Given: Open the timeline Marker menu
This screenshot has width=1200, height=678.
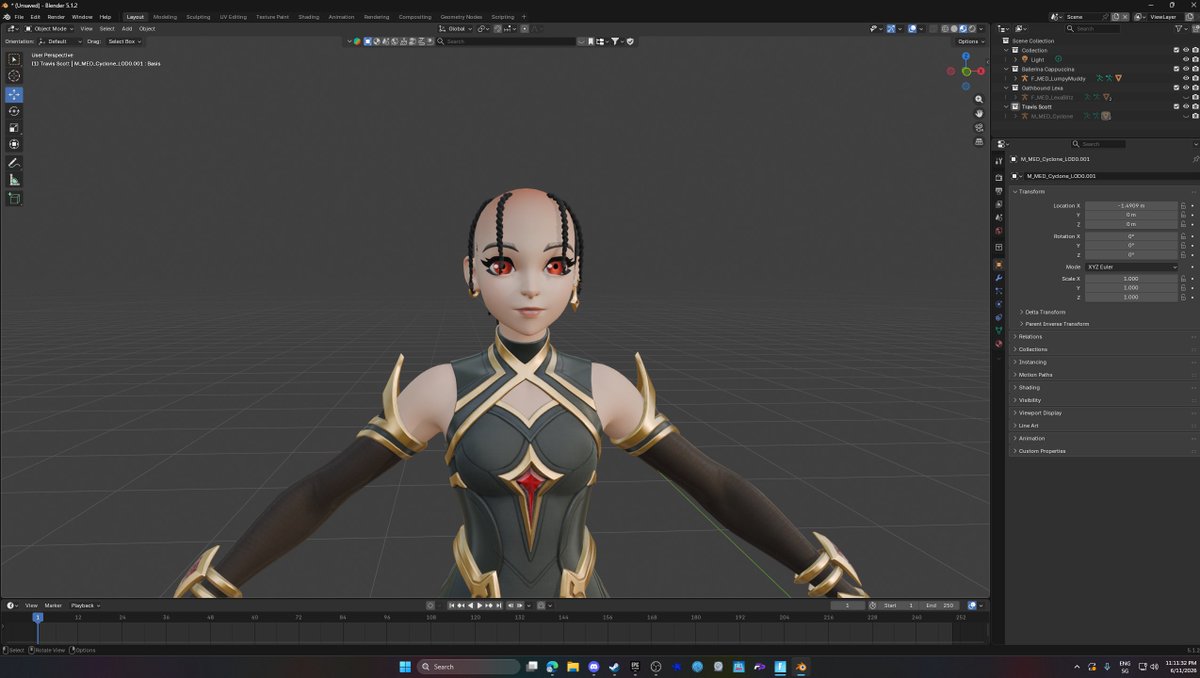Looking at the screenshot, I should click(53, 605).
